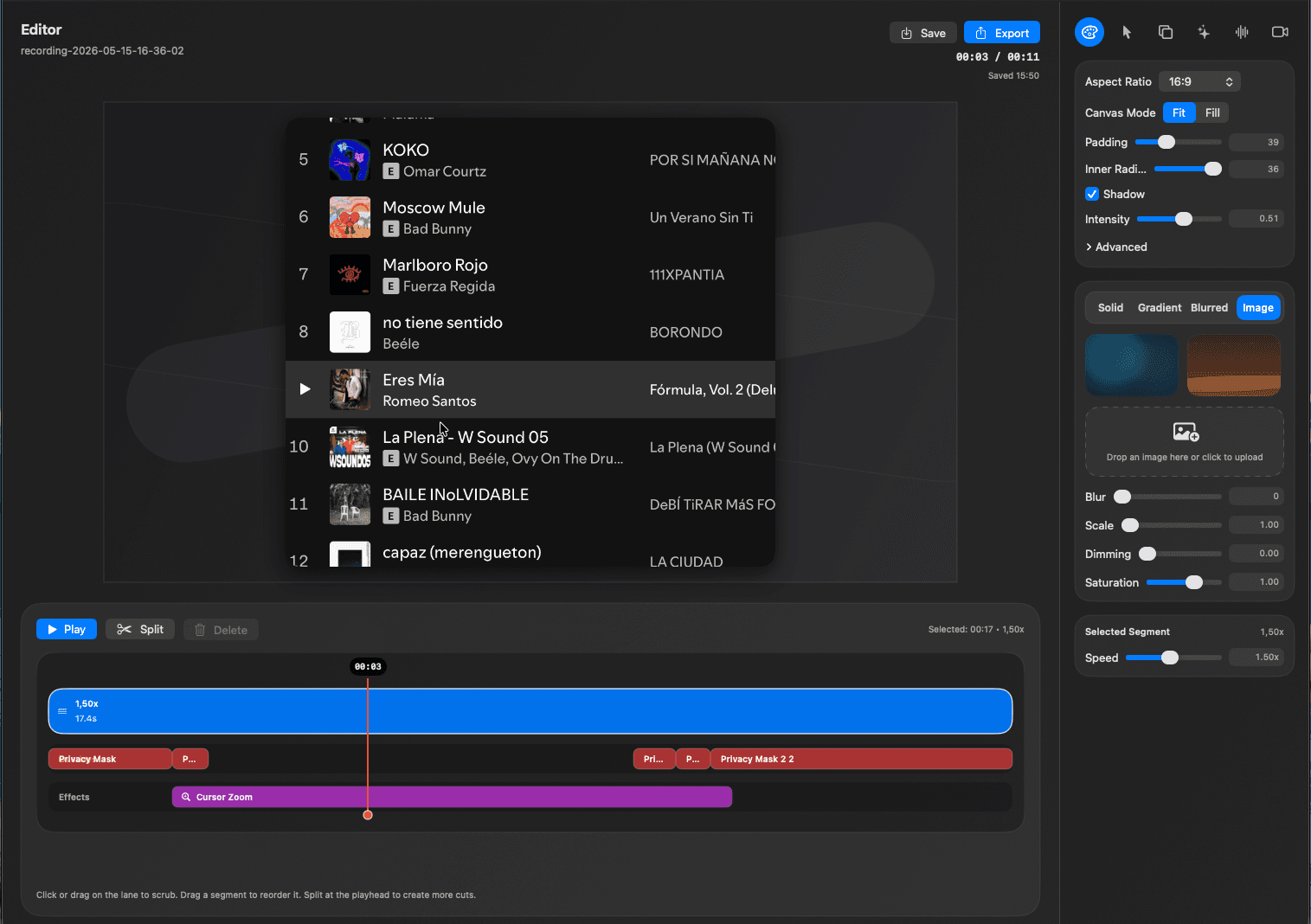Image resolution: width=1311 pixels, height=924 pixels.
Task: Click the Dimming slider handle
Action: coord(1147,554)
